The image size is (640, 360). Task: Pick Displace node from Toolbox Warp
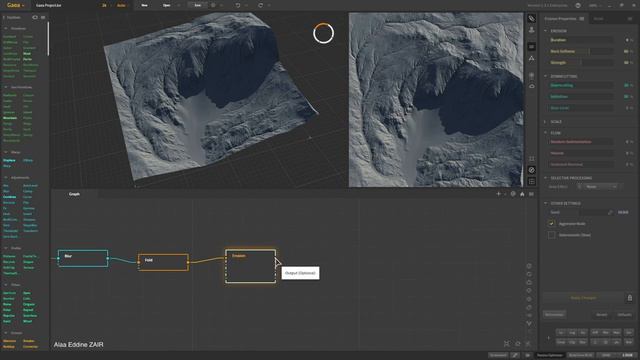pos(9,160)
